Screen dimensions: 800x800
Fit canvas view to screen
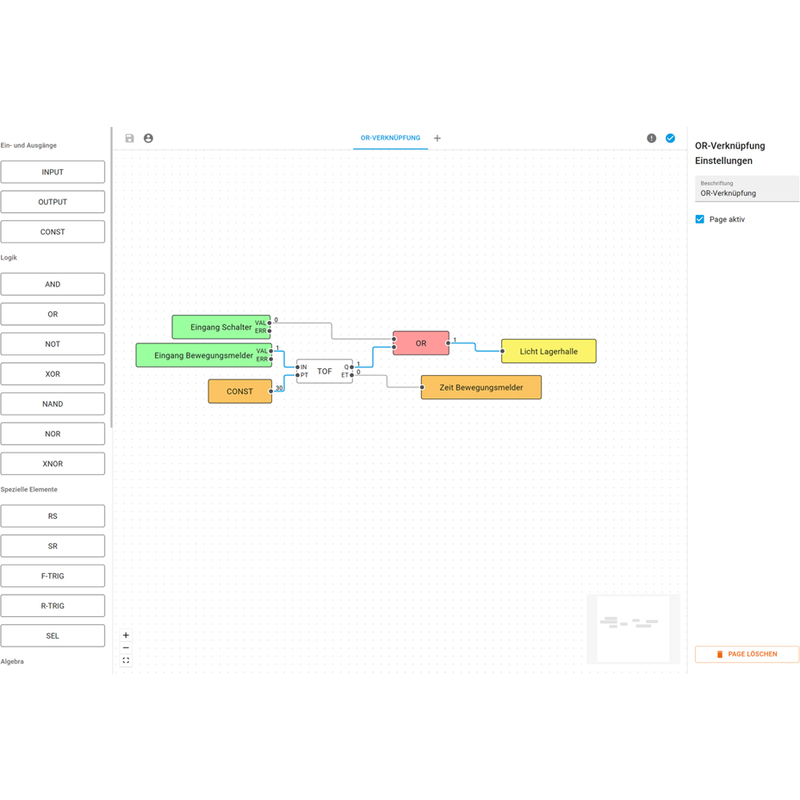(126, 661)
